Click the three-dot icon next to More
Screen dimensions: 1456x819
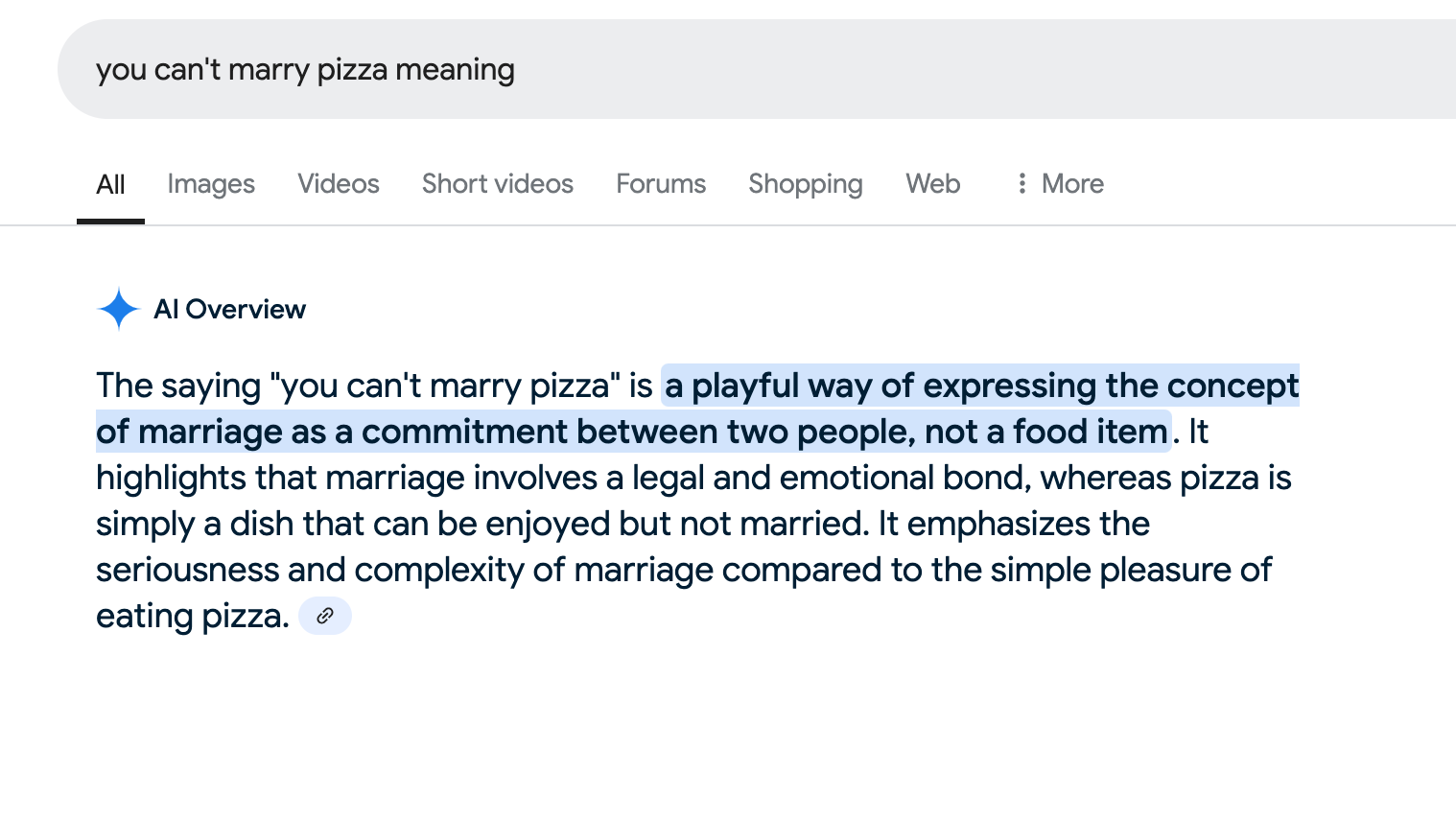1022,183
